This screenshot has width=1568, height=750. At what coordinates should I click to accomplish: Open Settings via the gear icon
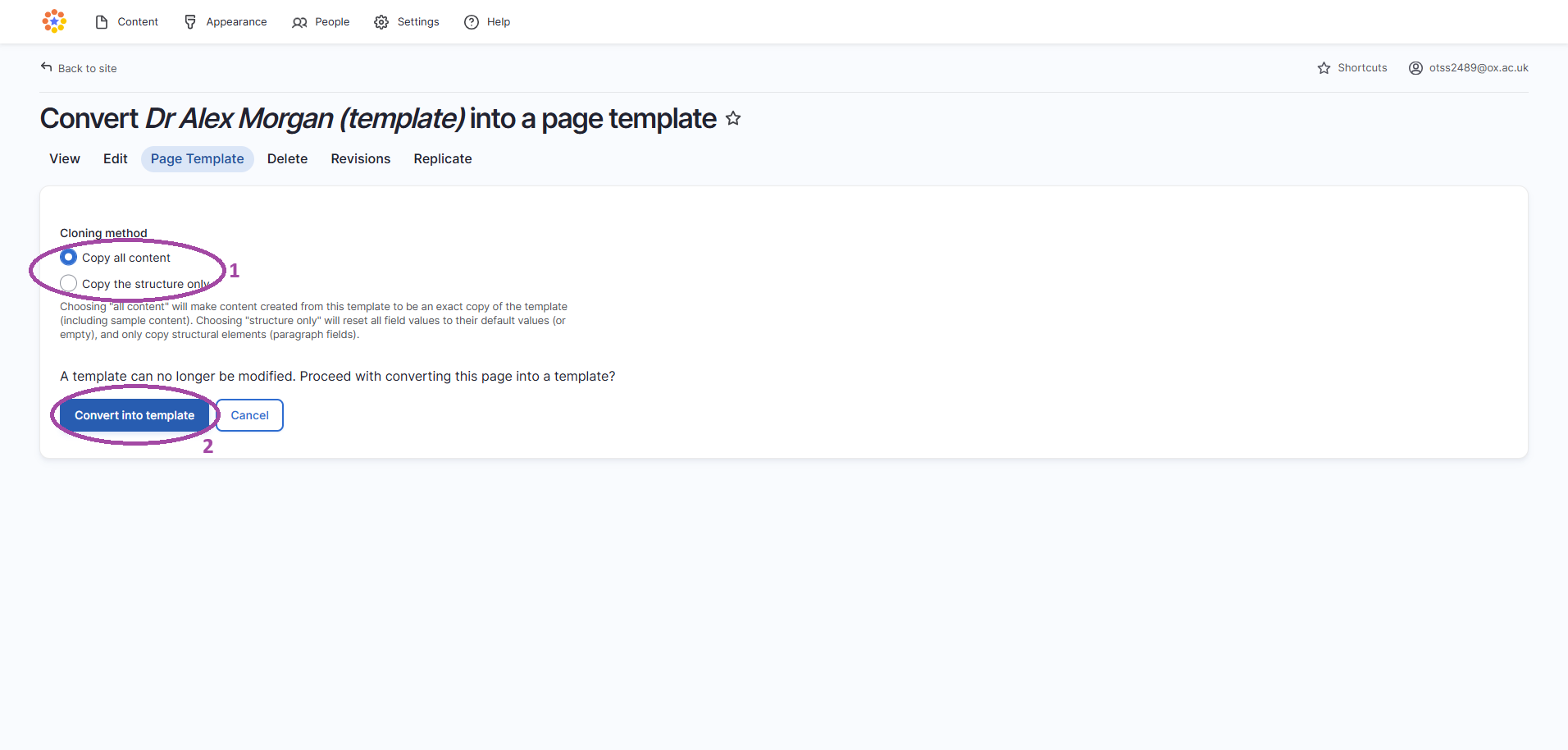[381, 22]
